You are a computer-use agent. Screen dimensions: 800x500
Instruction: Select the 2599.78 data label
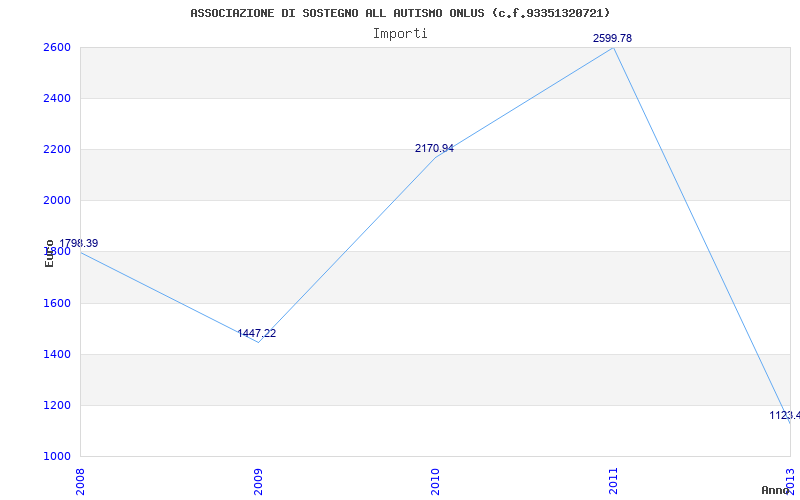[x=612, y=38]
